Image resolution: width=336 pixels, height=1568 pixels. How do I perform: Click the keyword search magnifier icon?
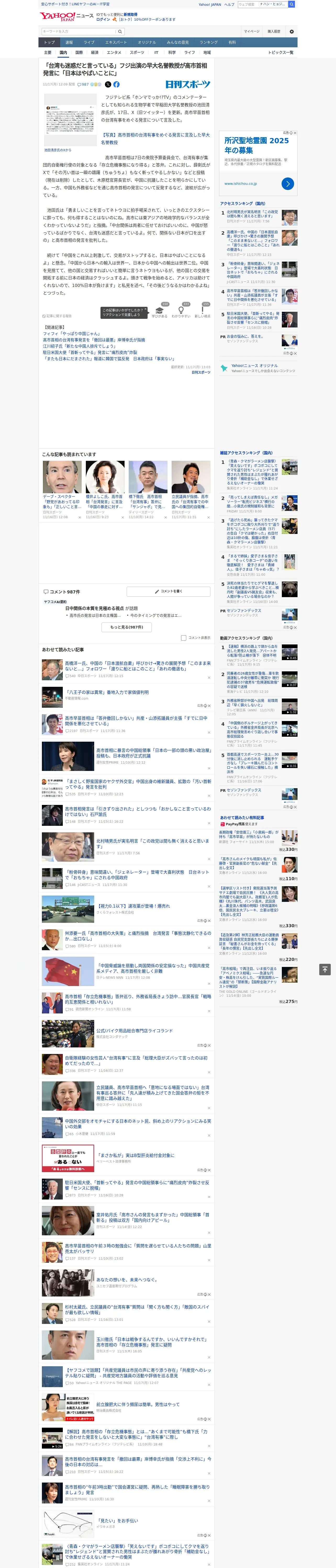120,32
